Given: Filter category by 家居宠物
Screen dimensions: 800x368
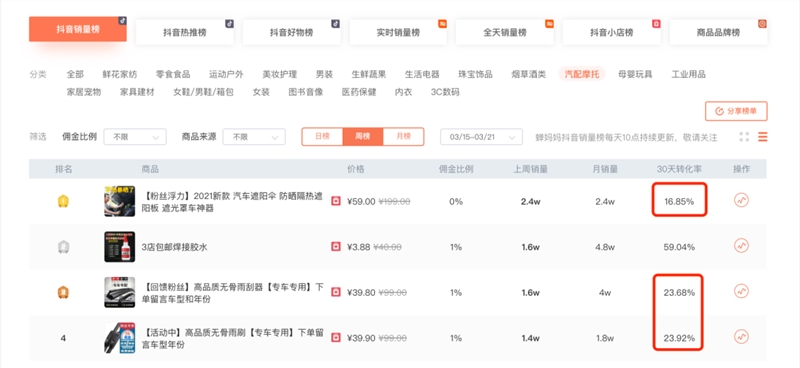Looking at the screenshot, I should 84,92.
